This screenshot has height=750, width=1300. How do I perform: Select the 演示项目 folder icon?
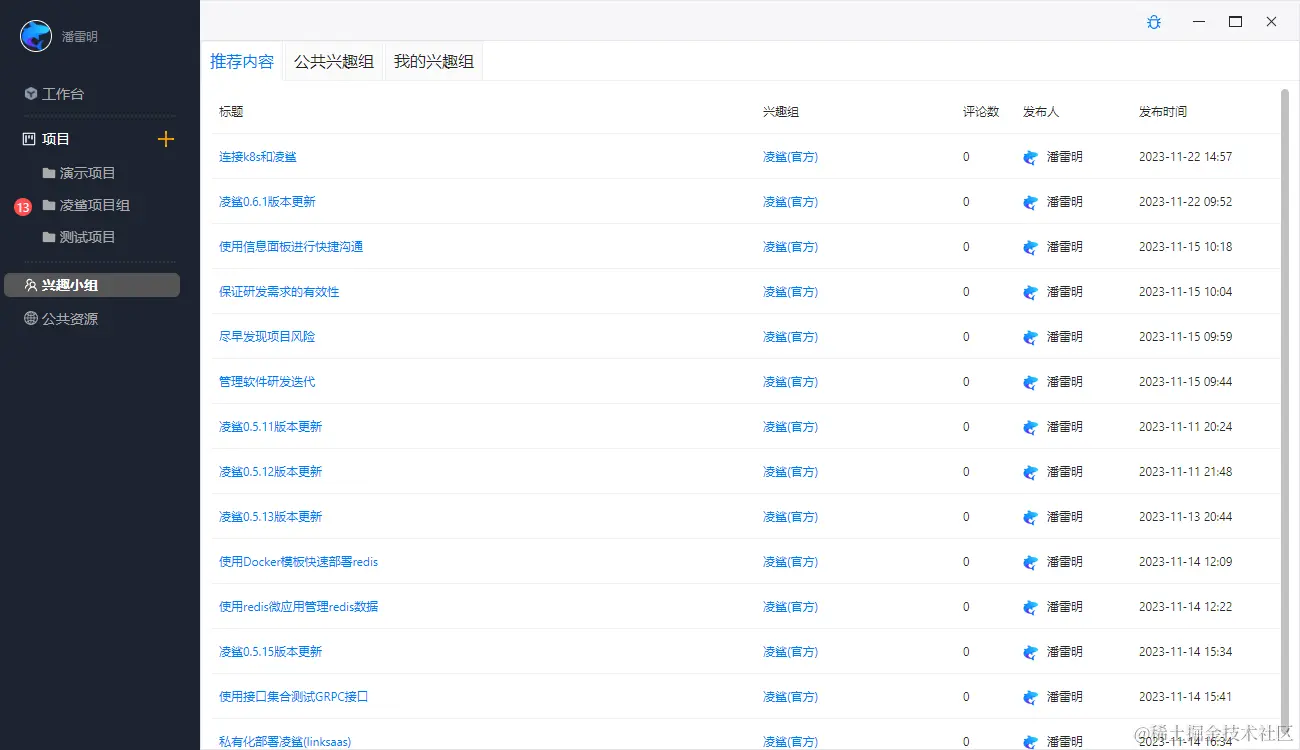tap(49, 173)
